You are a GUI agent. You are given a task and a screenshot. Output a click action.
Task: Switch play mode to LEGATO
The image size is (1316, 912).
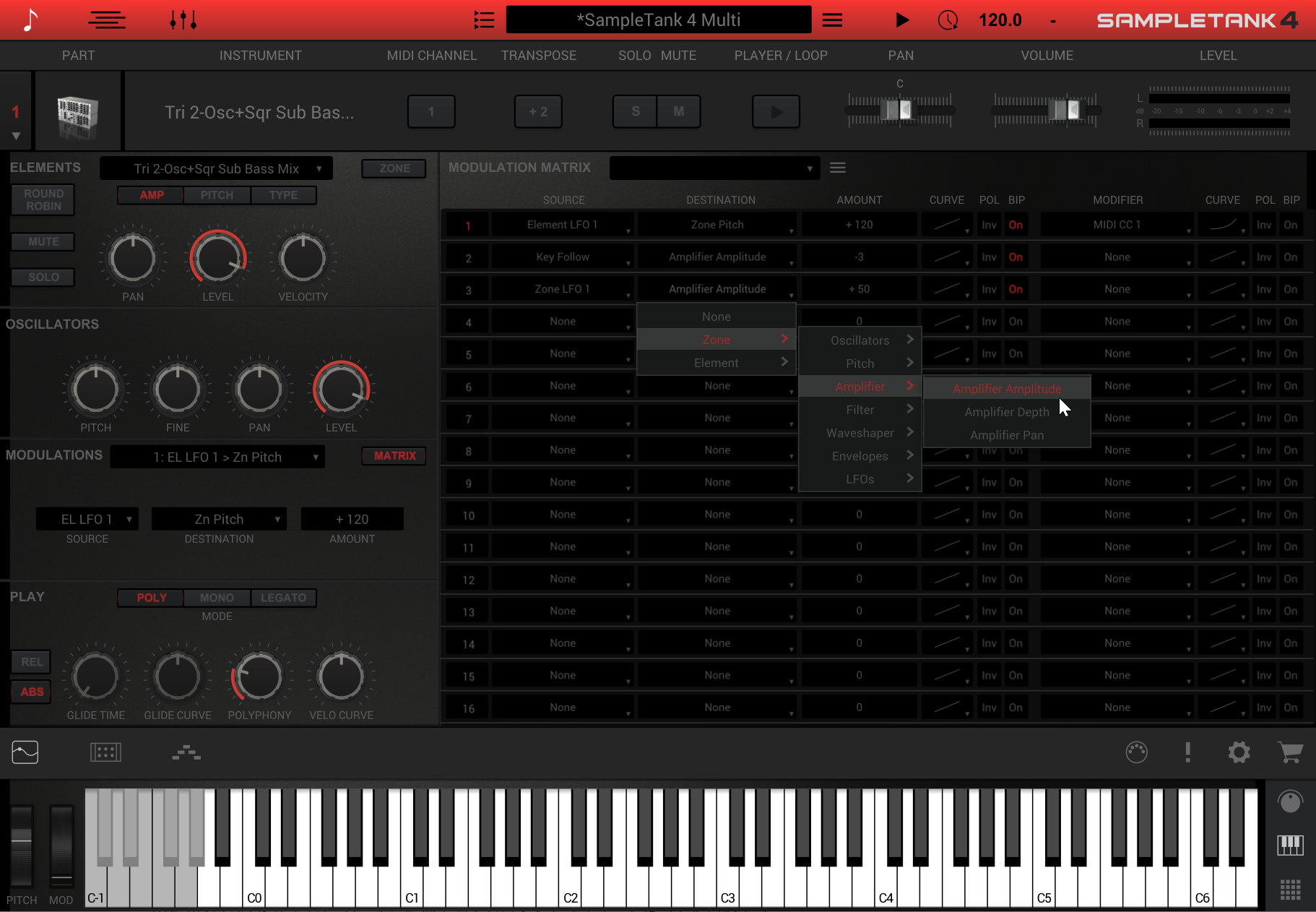pyautogui.click(x=283, y=598)
